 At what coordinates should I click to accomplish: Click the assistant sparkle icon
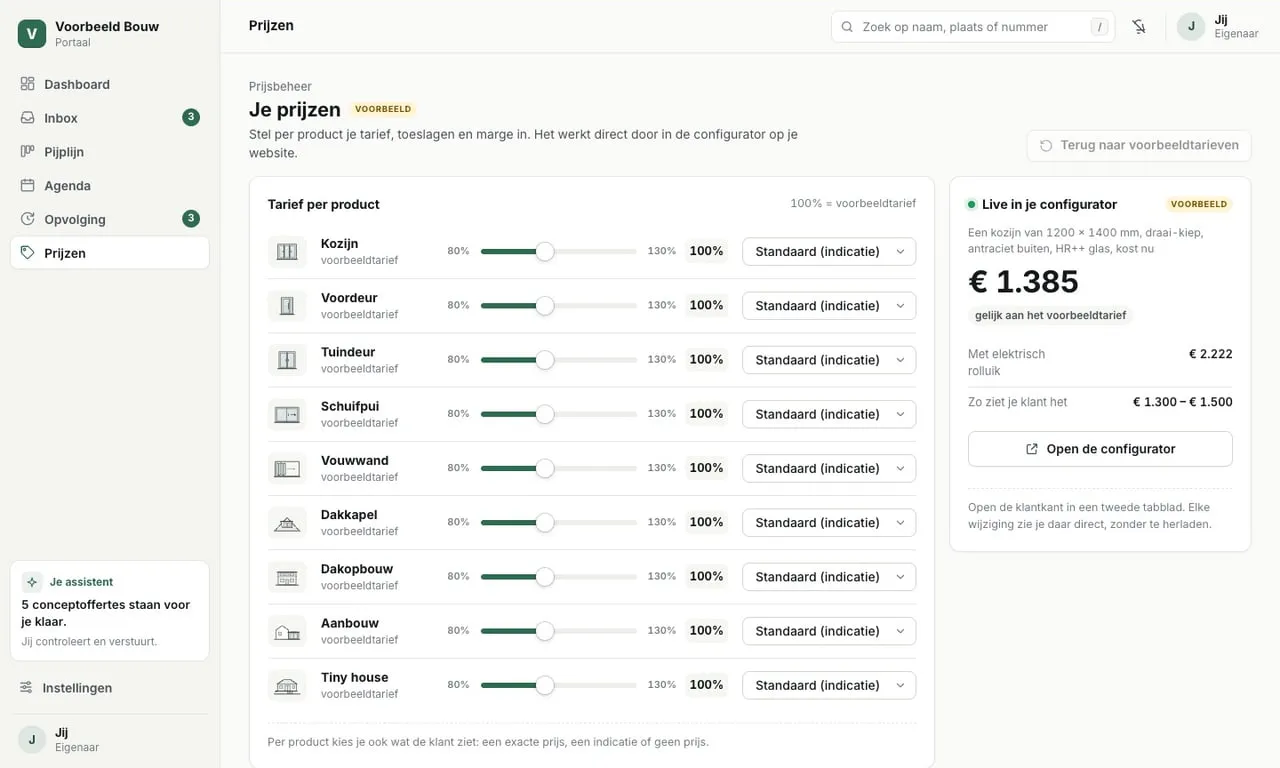pyautogui.click(x=32, y=582)
